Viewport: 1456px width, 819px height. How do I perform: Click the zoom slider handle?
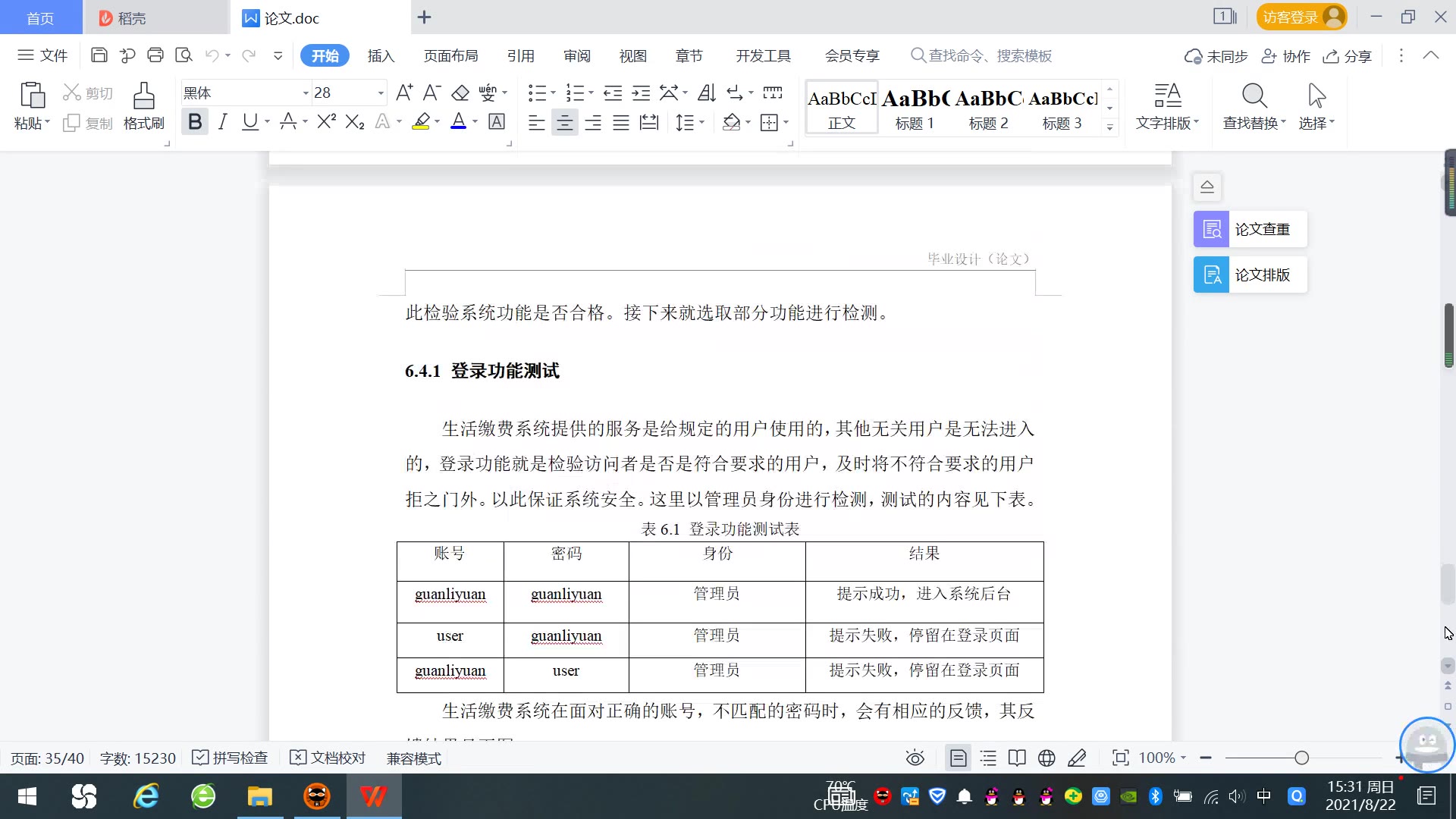1301,758
